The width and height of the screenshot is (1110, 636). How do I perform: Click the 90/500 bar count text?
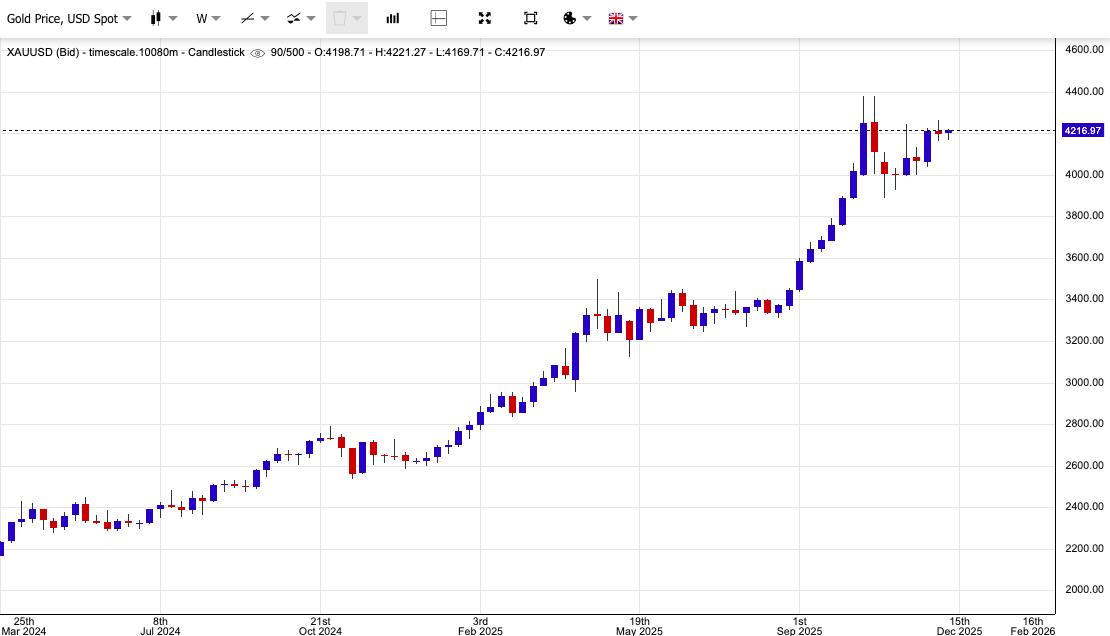point(287,52)
